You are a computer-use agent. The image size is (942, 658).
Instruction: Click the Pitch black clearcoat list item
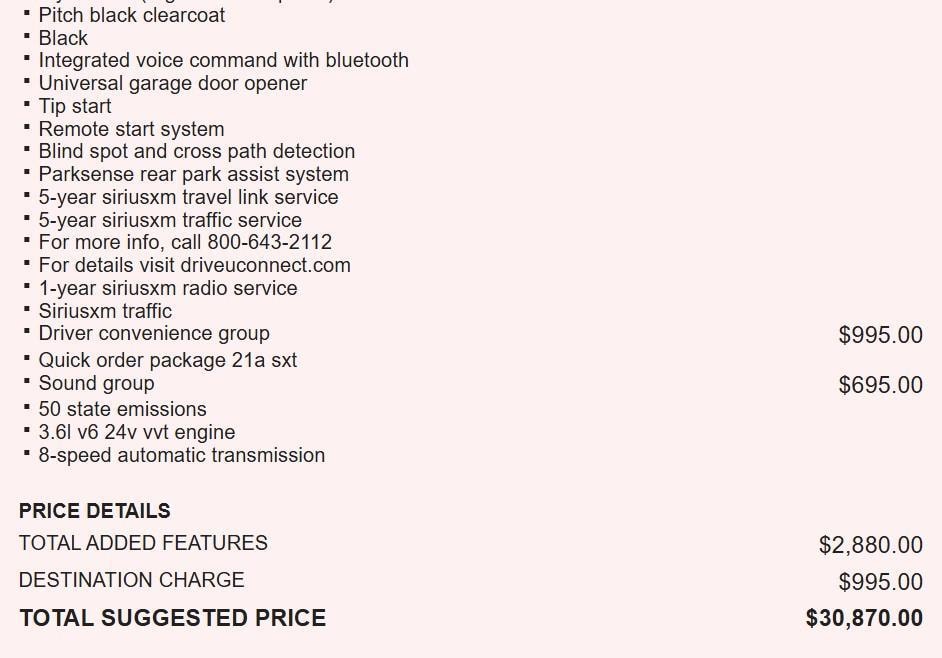pos(131,15)
